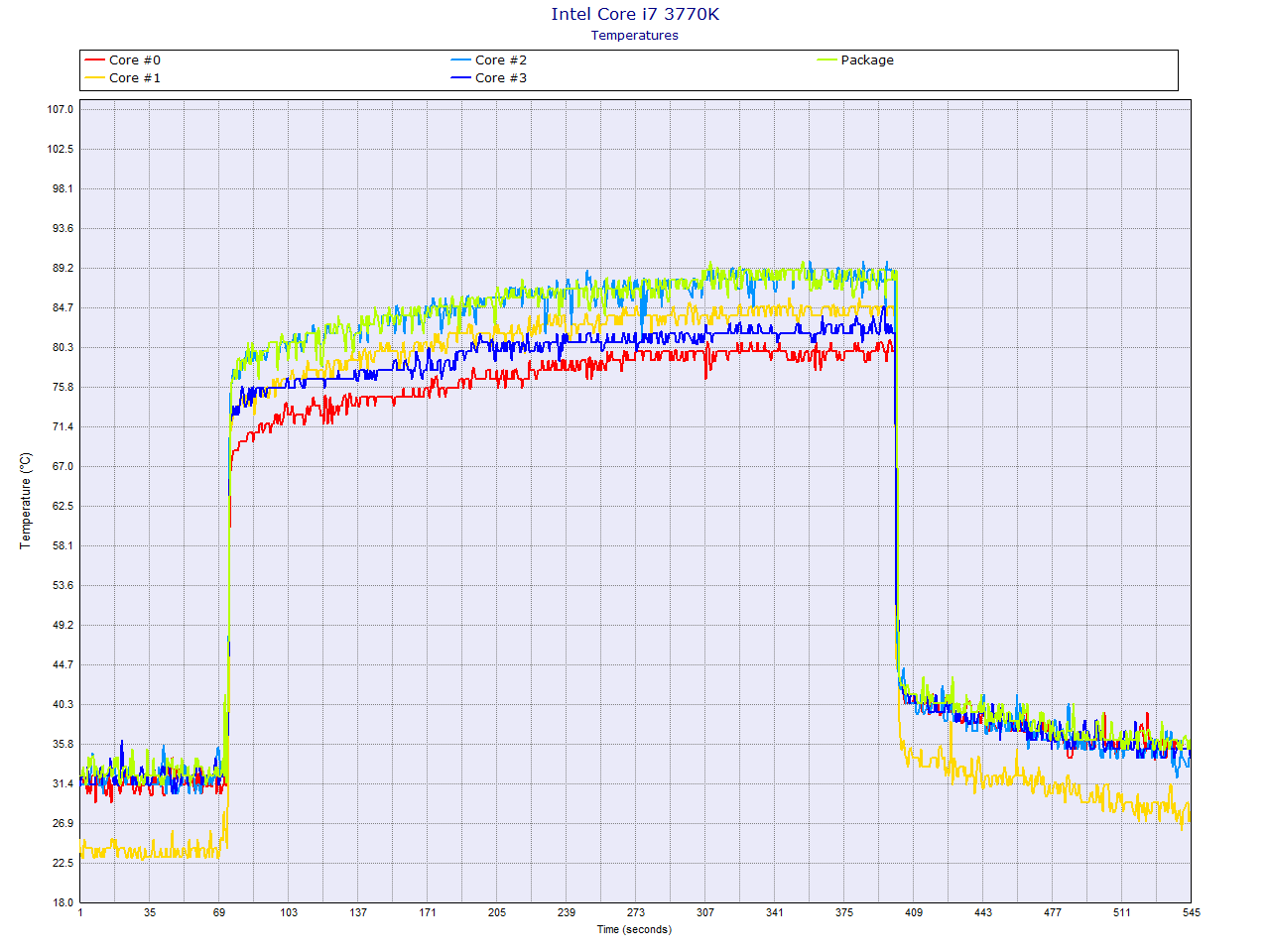This screenshot has height=952, width=1270.
Task: Click the 26.9 y-axis value
Action: tap(63, 823)
